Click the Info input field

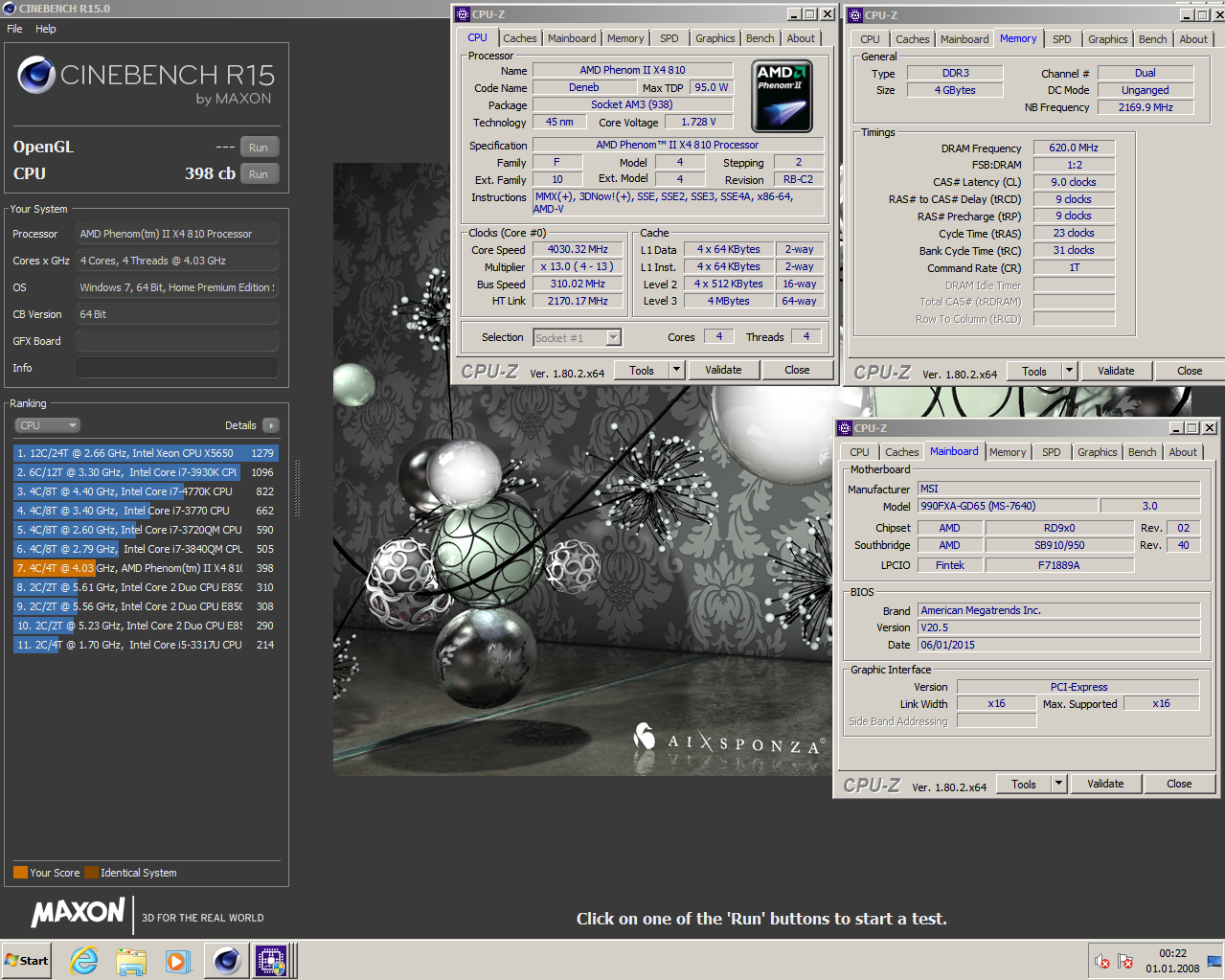(177, 368)
